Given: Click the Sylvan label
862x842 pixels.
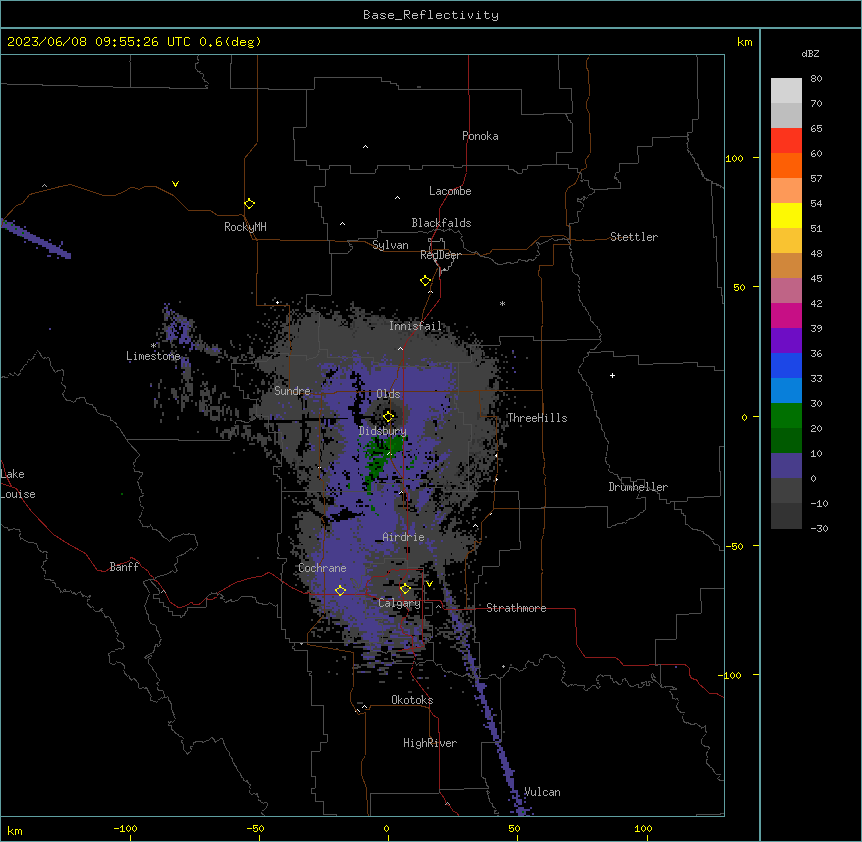Looking at the screenshot, I should [x=390, y=245].
